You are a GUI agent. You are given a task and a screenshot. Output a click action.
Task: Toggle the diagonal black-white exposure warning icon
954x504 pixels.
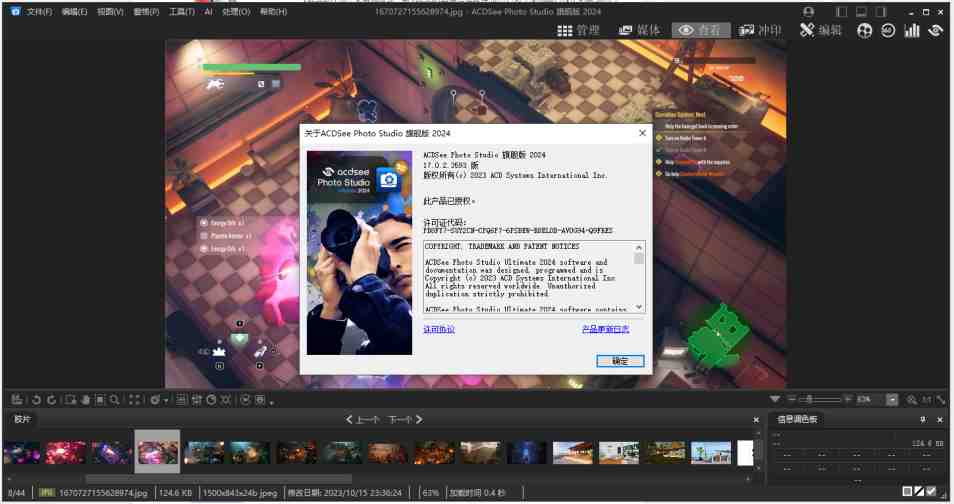[919, 491]
